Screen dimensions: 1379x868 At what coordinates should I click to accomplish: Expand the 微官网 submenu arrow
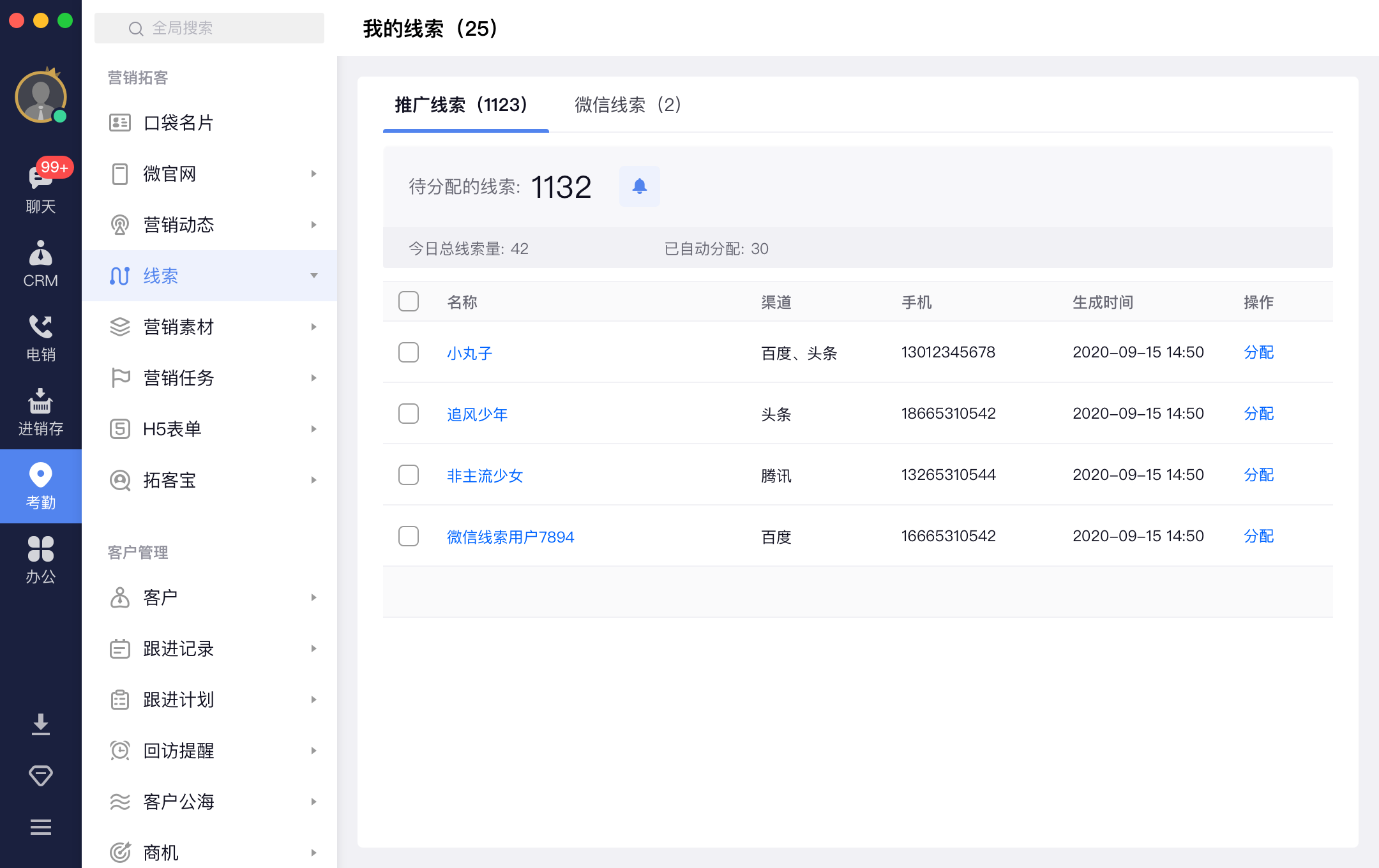click(313, 174)
